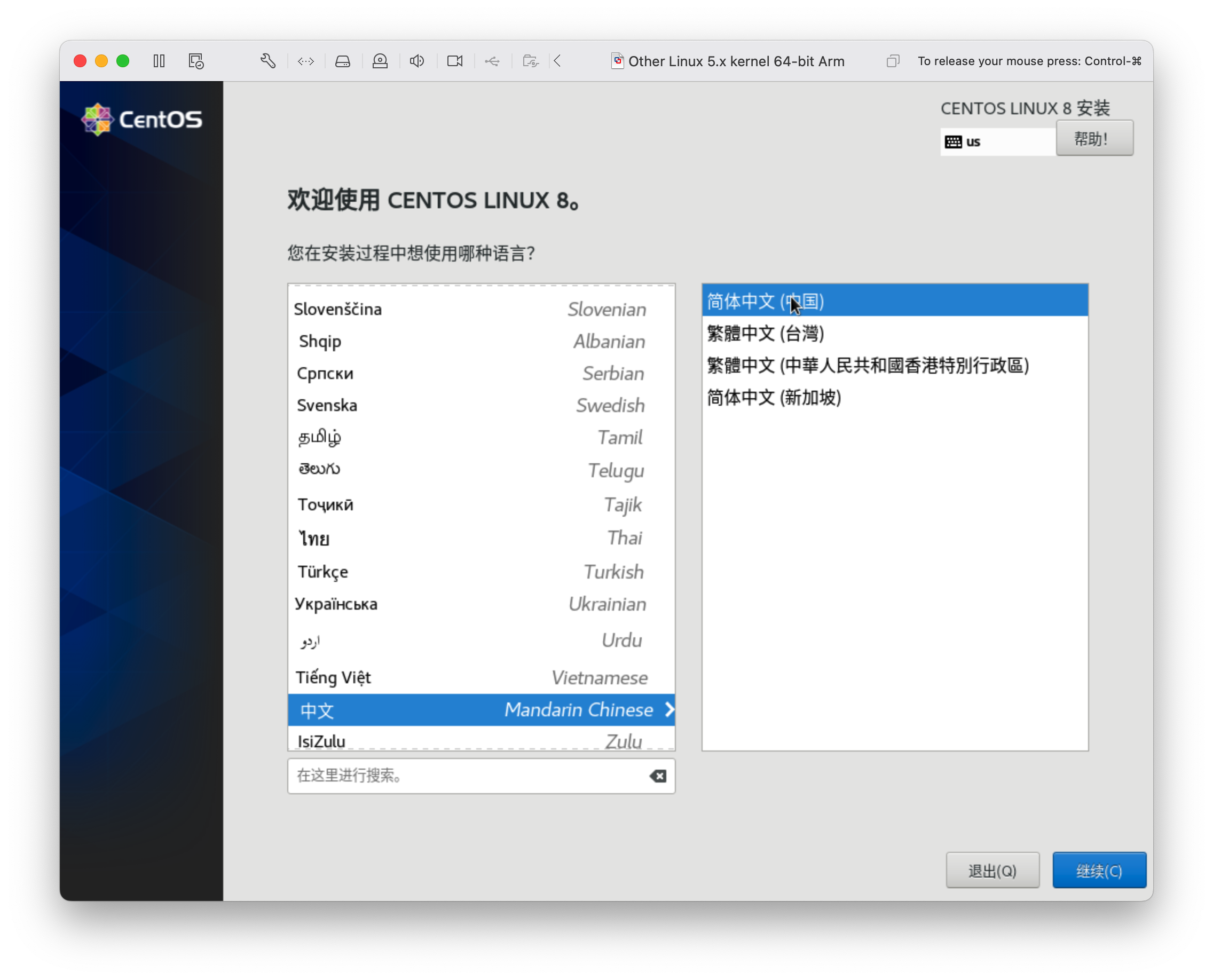
Task: Click the USB devices toolbar icon
Action: [492, 61]
